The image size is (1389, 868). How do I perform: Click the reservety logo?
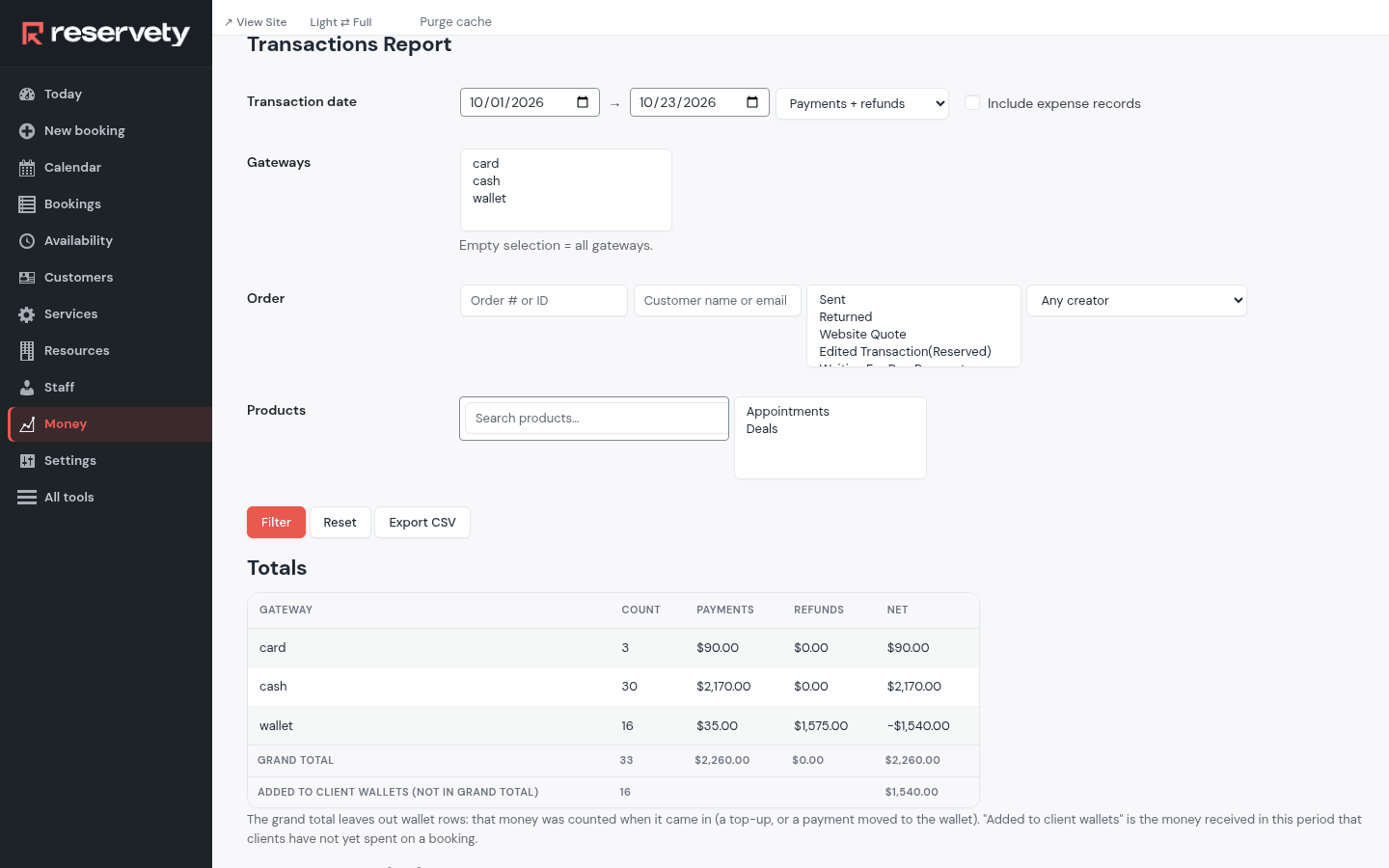point(106,34)
